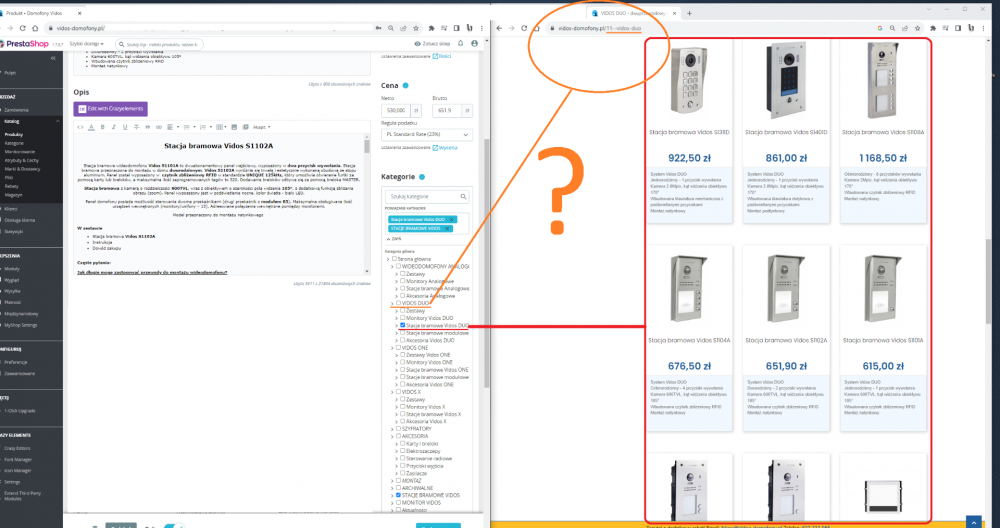
Task: Check the 'SZYFRATORY' category checkbox
Action: (x=399, y=429)
